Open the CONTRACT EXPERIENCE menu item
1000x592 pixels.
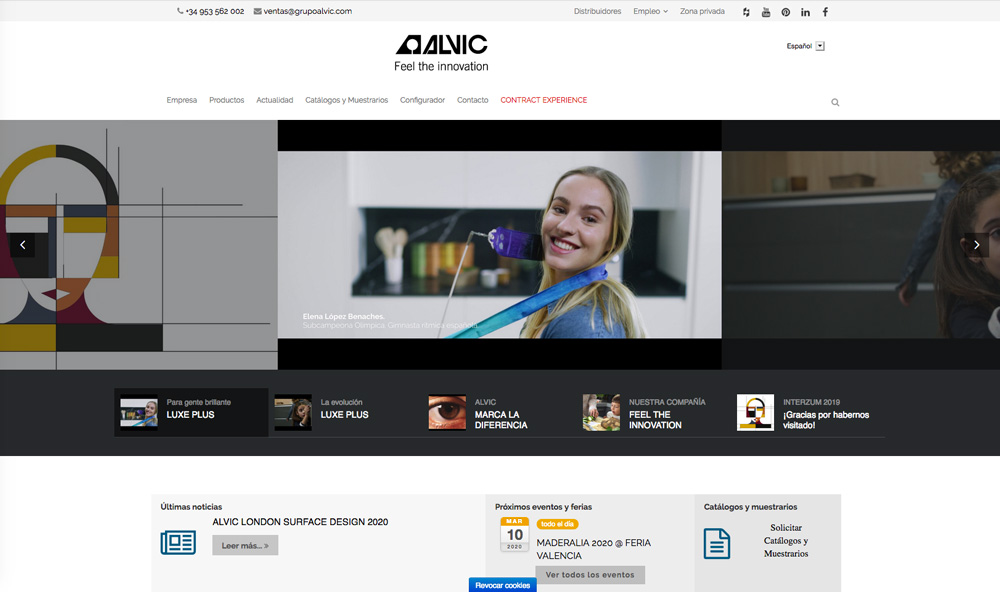543,100
